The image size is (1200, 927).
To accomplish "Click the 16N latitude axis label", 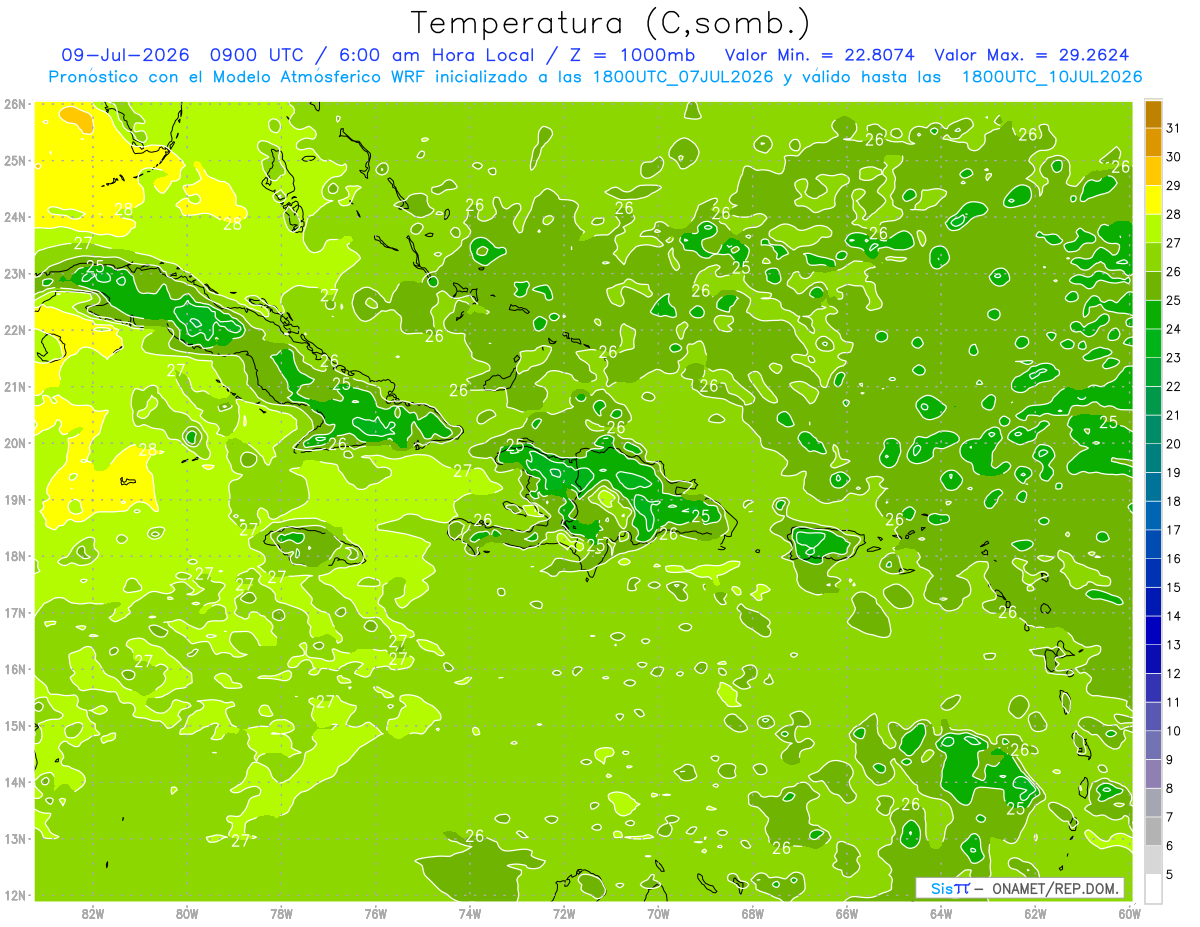I will pyautogui.click(x=15, y=669).
